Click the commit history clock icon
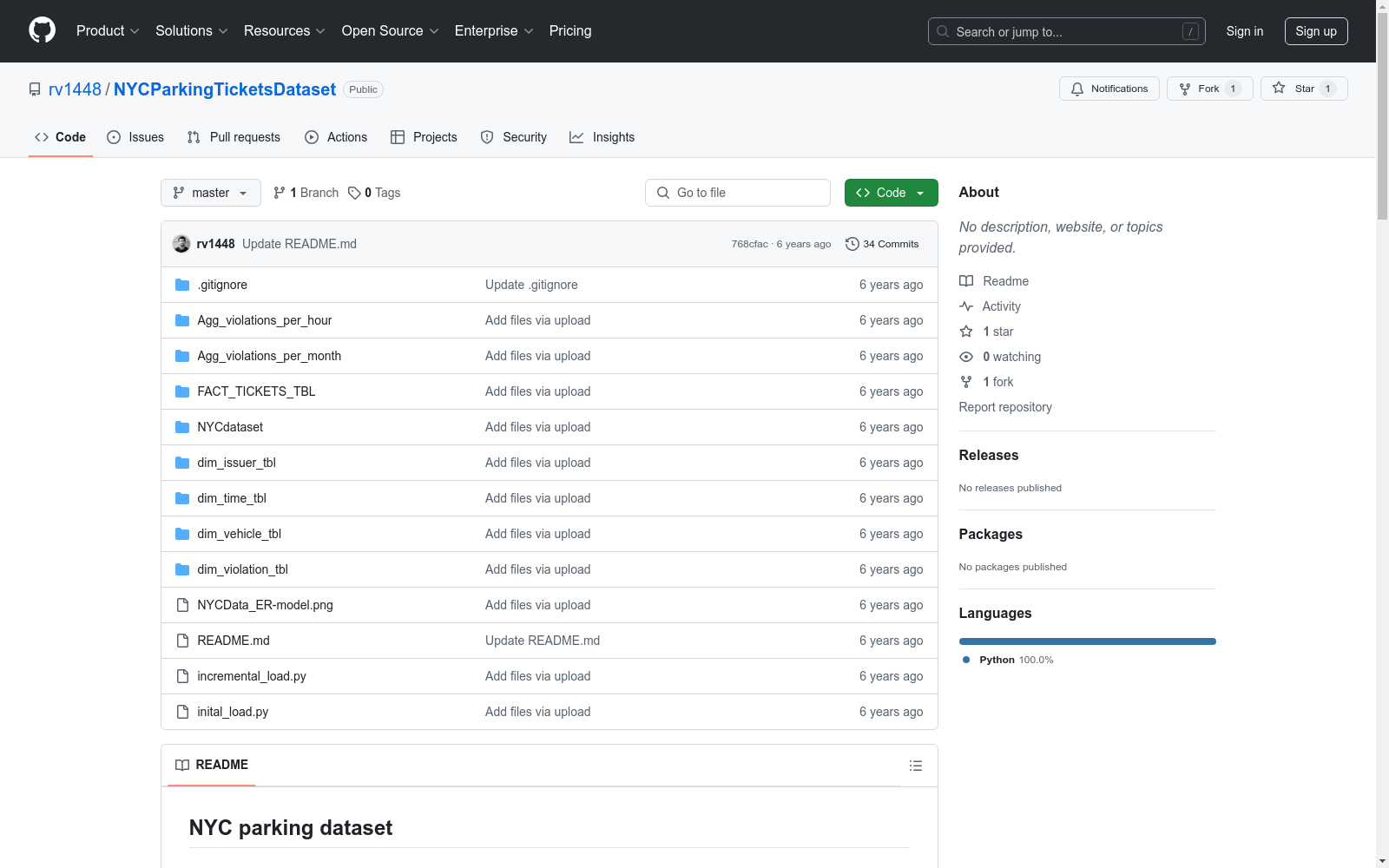 [852, 244]
